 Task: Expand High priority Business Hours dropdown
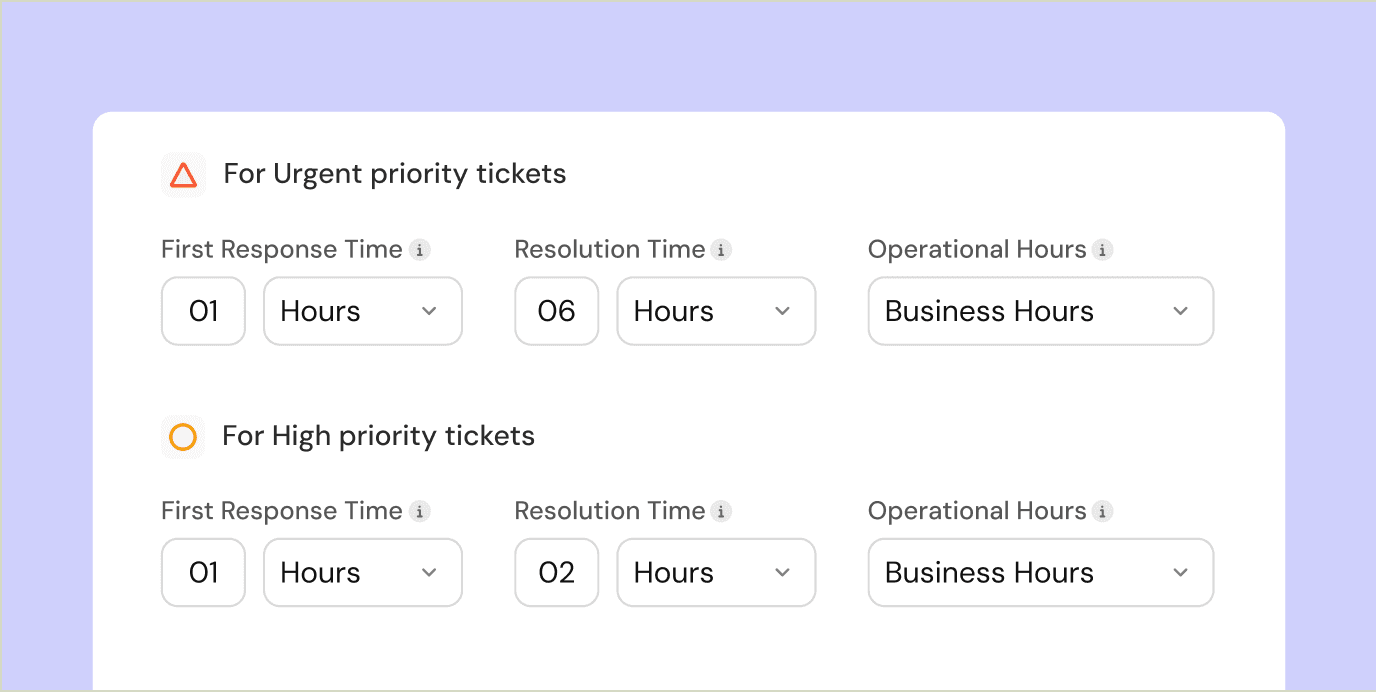point(1040,573)
